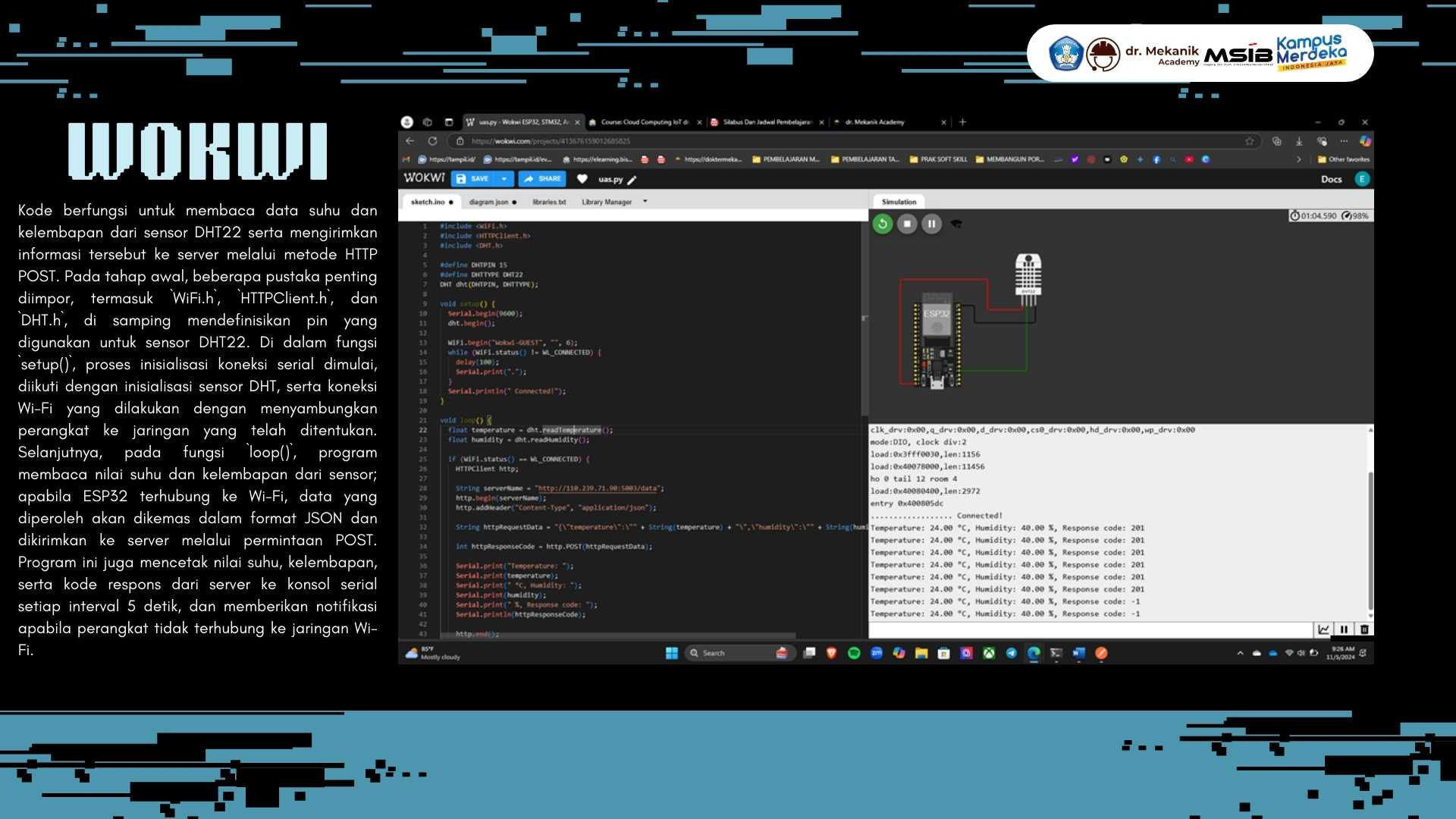Open the Windows Start menu
The height and width of the screenshot is (819, 1456).
671,653
